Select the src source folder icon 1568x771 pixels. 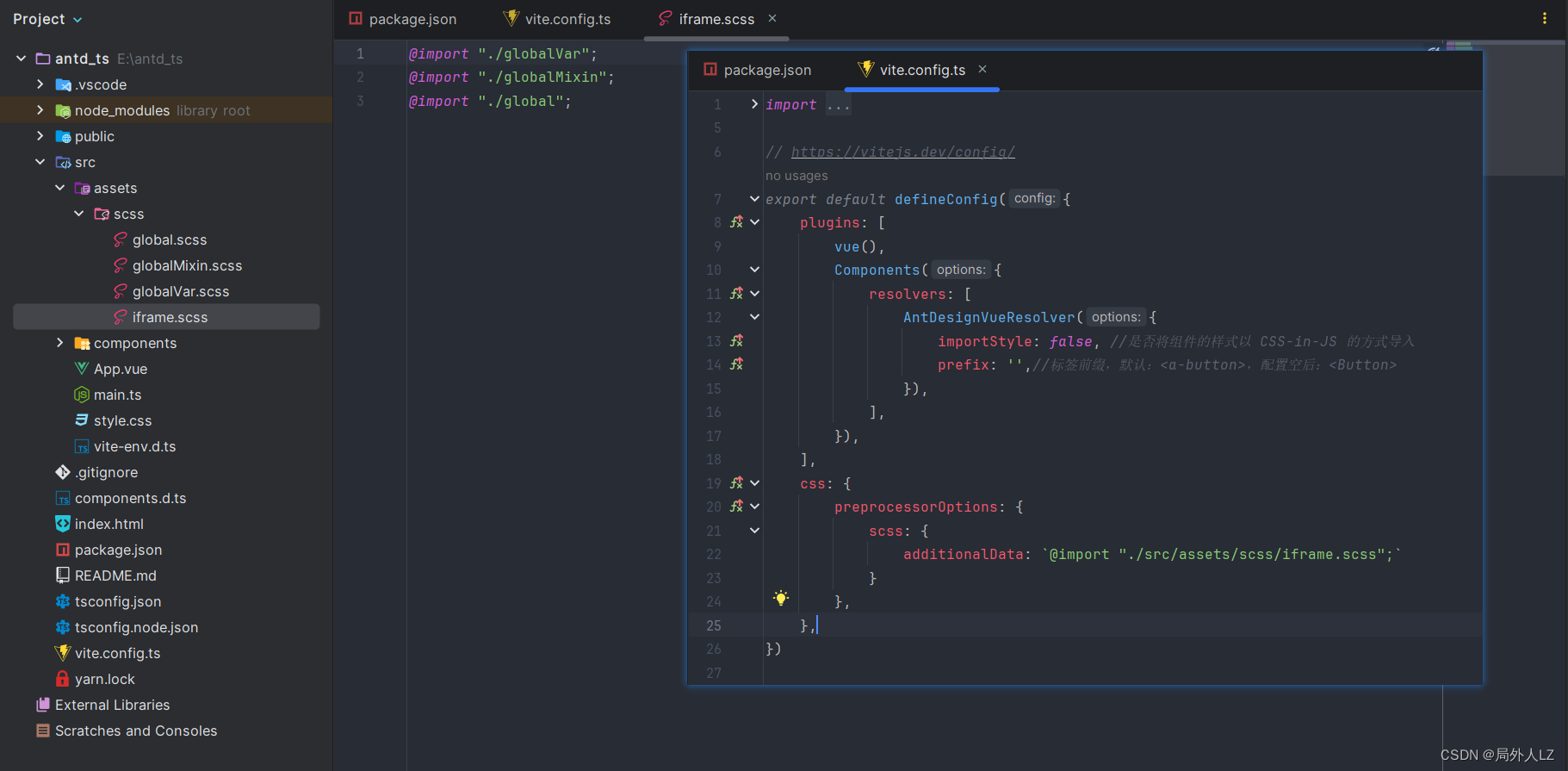coord(63,162)
